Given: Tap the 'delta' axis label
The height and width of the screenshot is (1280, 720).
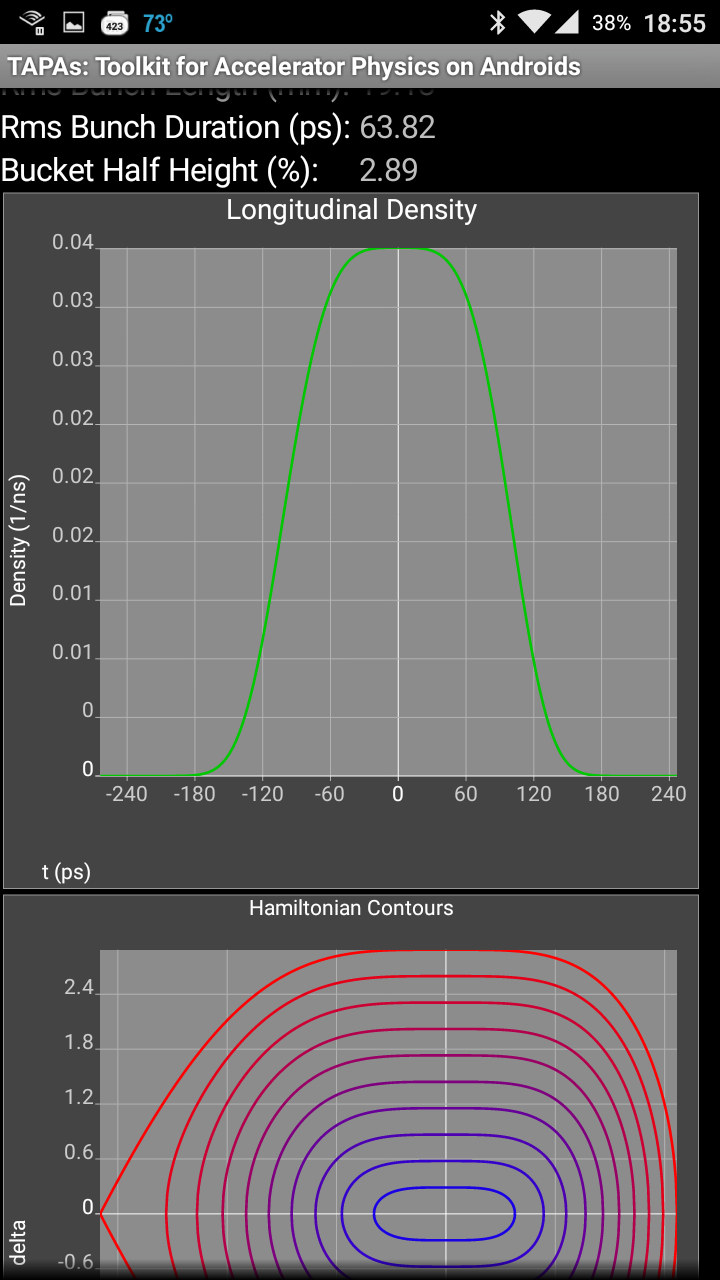Looking at the screenshot, I should coord(18,1243).
